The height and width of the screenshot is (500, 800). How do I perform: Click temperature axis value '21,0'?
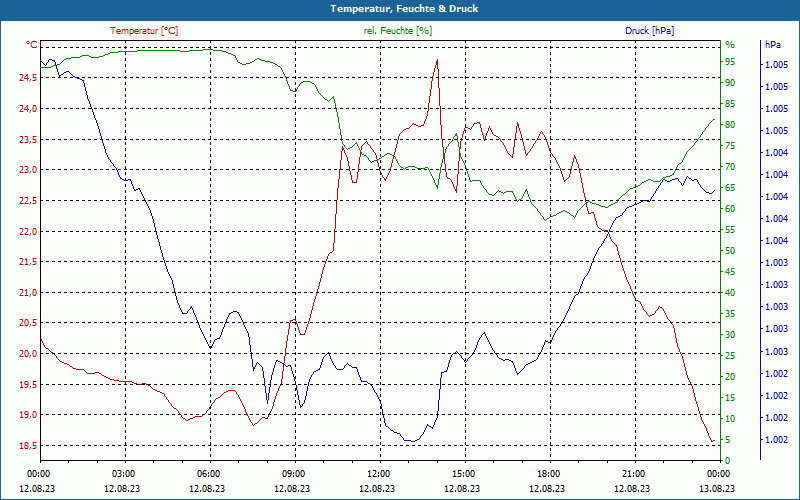[28, 292]
